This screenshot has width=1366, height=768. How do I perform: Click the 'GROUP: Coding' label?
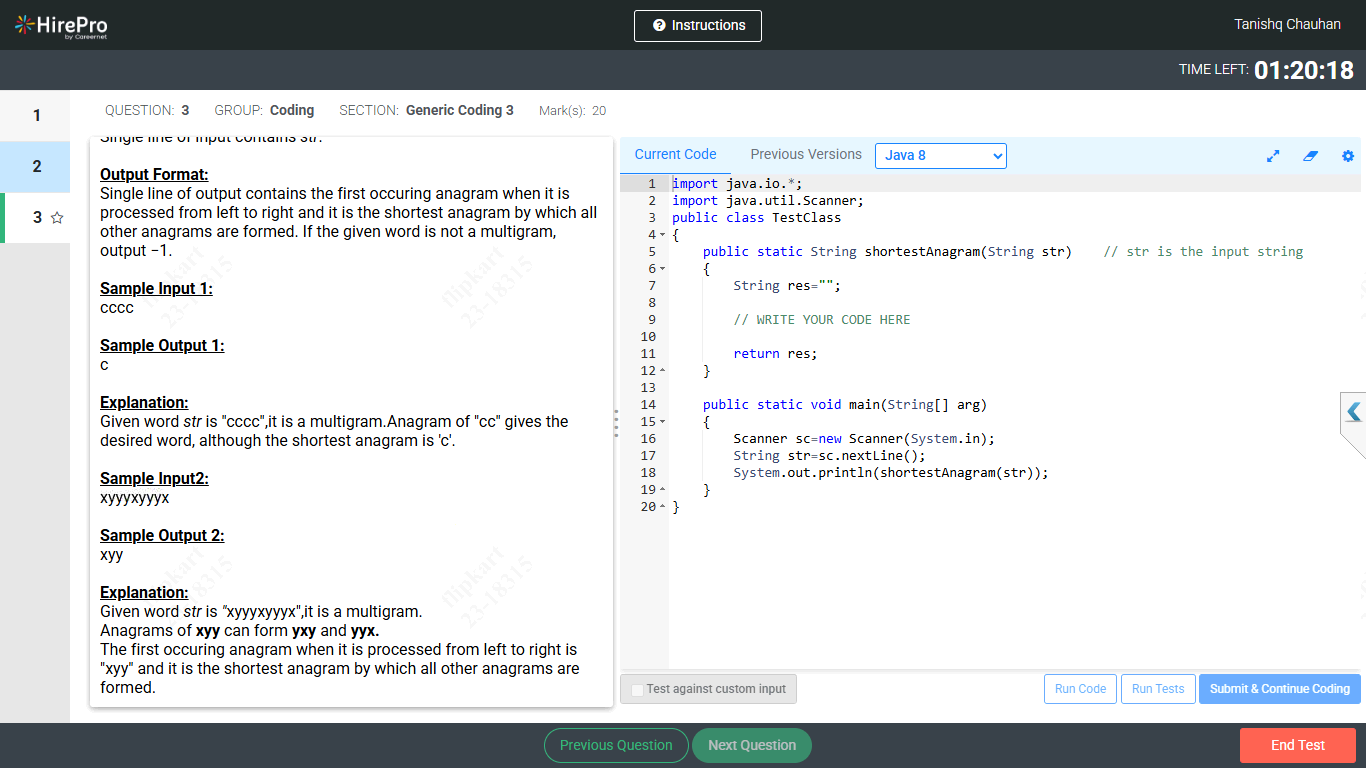pos(264,110)
